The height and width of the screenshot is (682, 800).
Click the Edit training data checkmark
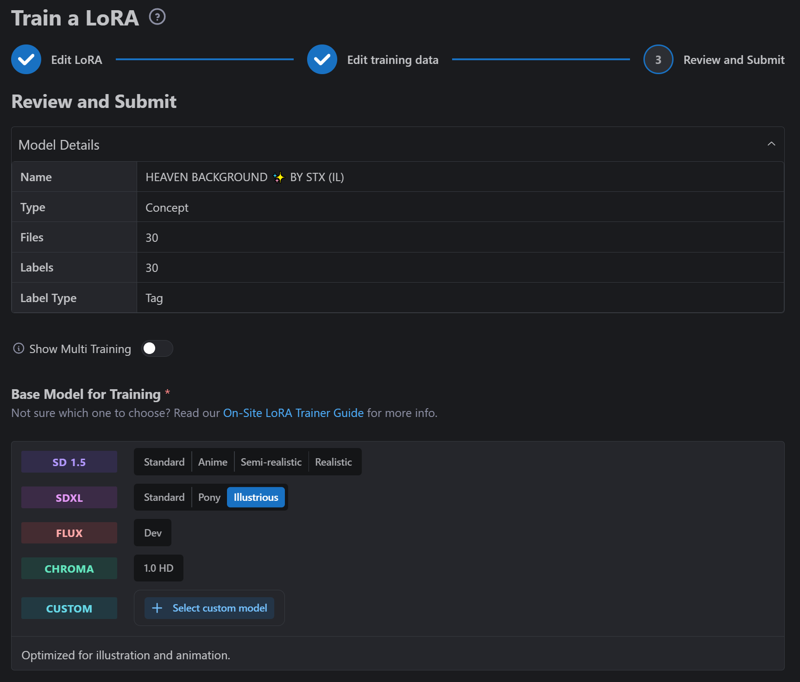322,59
